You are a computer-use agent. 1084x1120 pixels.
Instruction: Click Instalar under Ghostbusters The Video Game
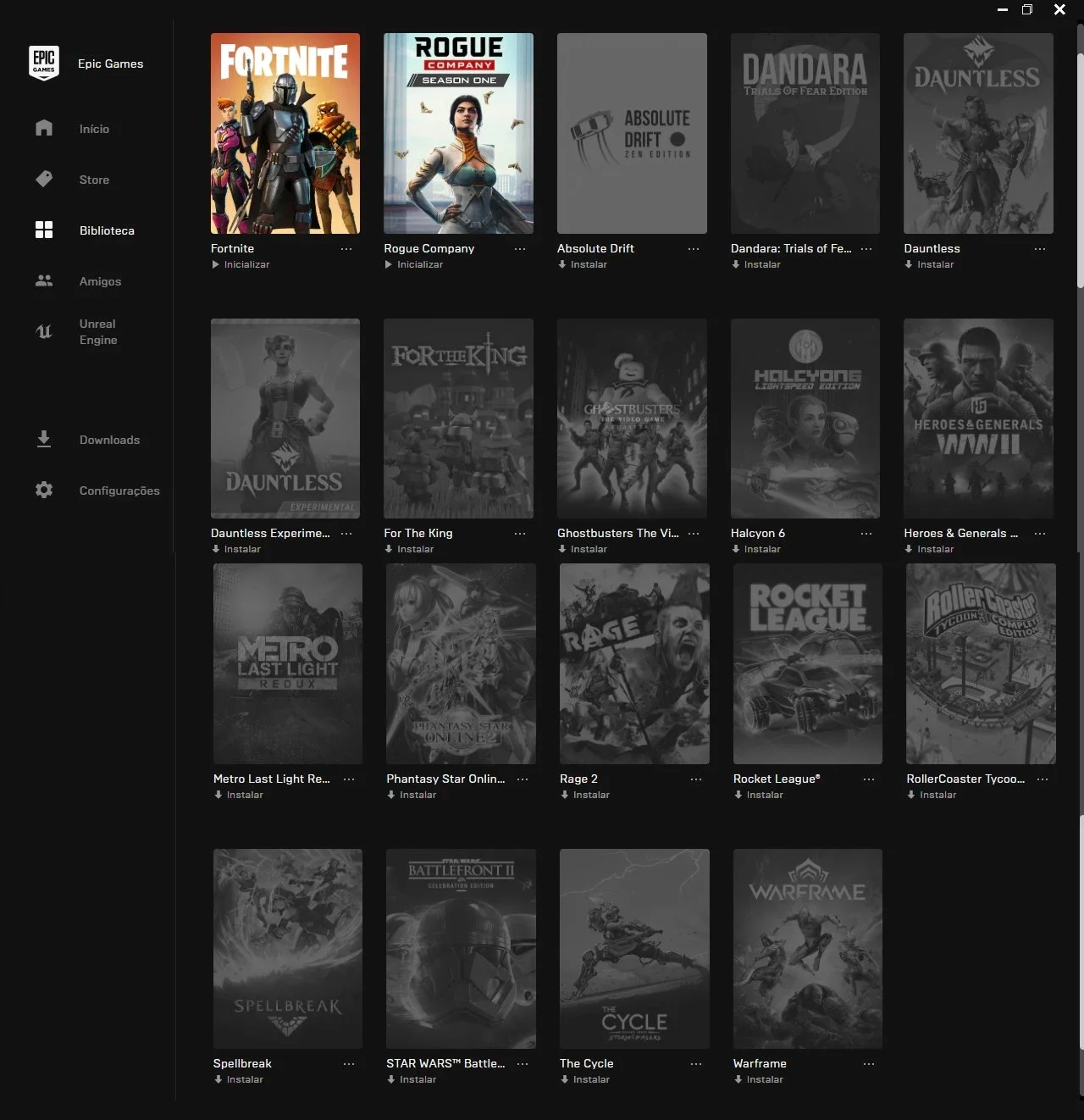coord(589,549)
